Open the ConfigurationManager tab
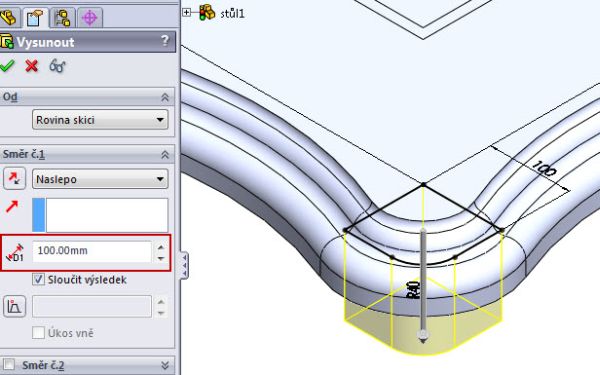600x375 pixels. click(62, 18)
